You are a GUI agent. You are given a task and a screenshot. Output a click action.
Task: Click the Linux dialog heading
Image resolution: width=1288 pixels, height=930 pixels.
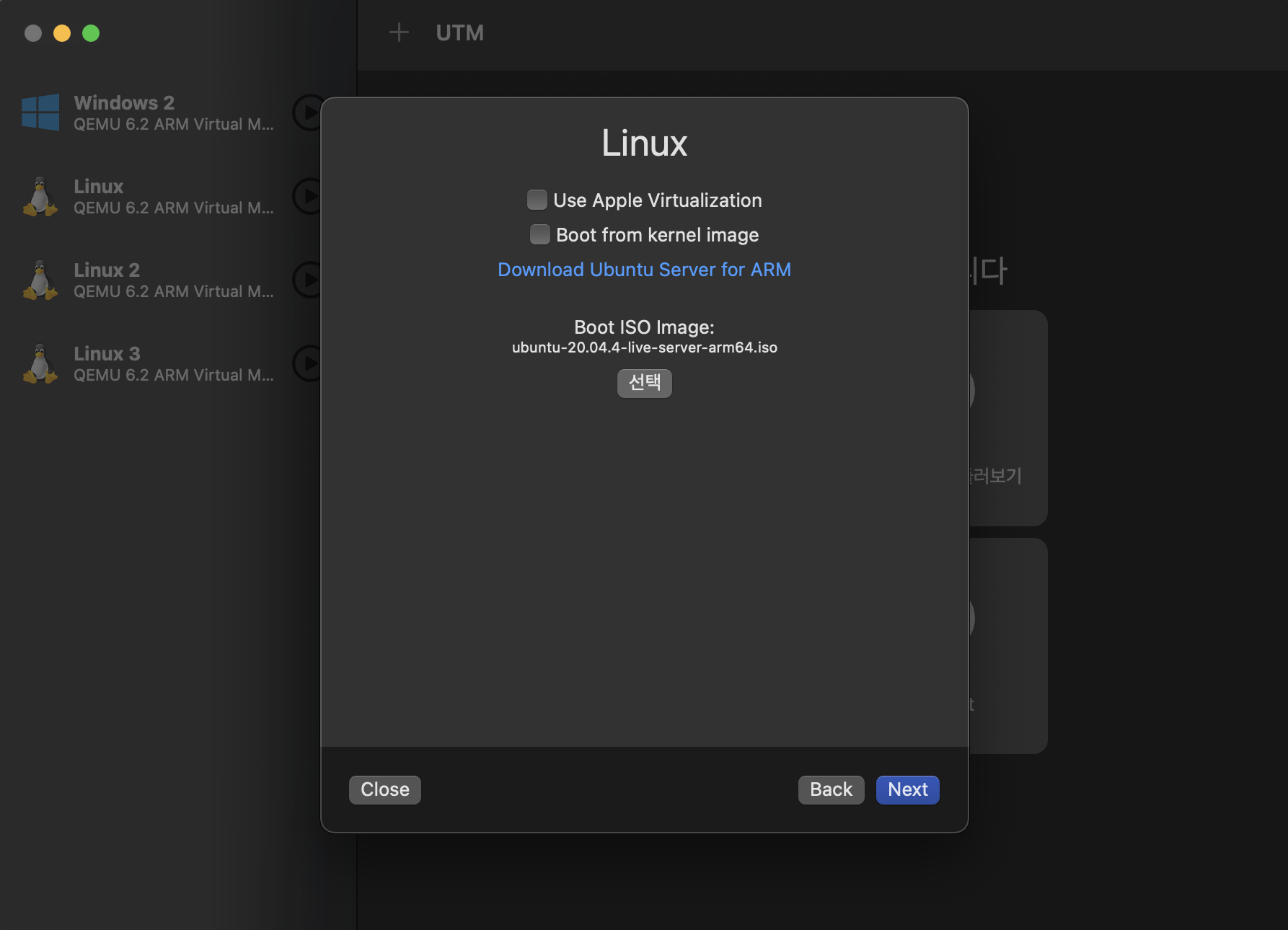click(644, 143)
